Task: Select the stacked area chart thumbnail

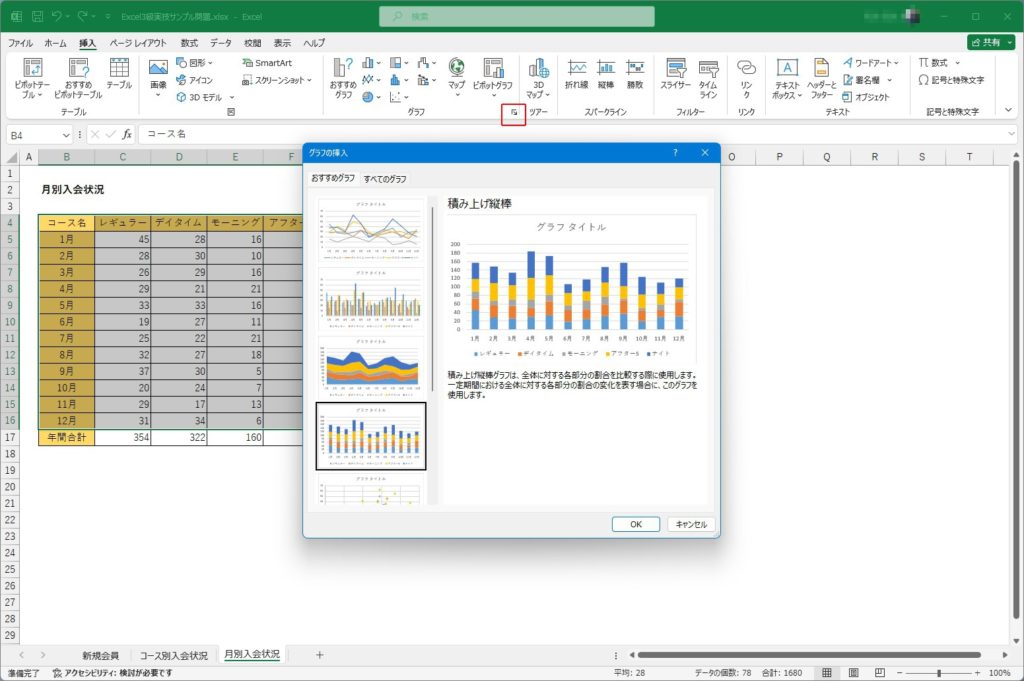Action: (x=370, y=363)
